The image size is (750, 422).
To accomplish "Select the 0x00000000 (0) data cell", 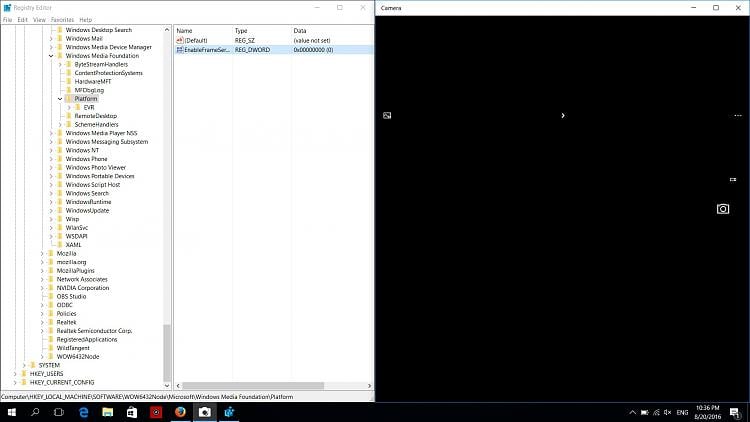I will coord(313,50).
